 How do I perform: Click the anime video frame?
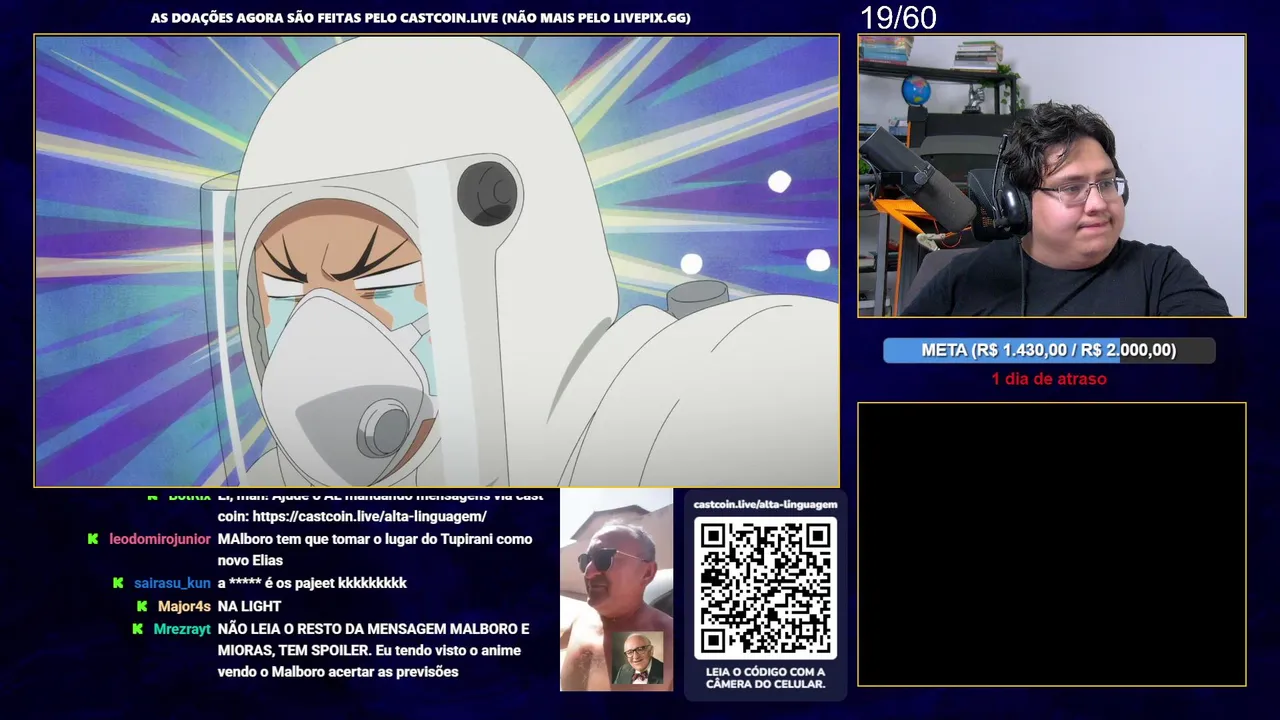437,261
